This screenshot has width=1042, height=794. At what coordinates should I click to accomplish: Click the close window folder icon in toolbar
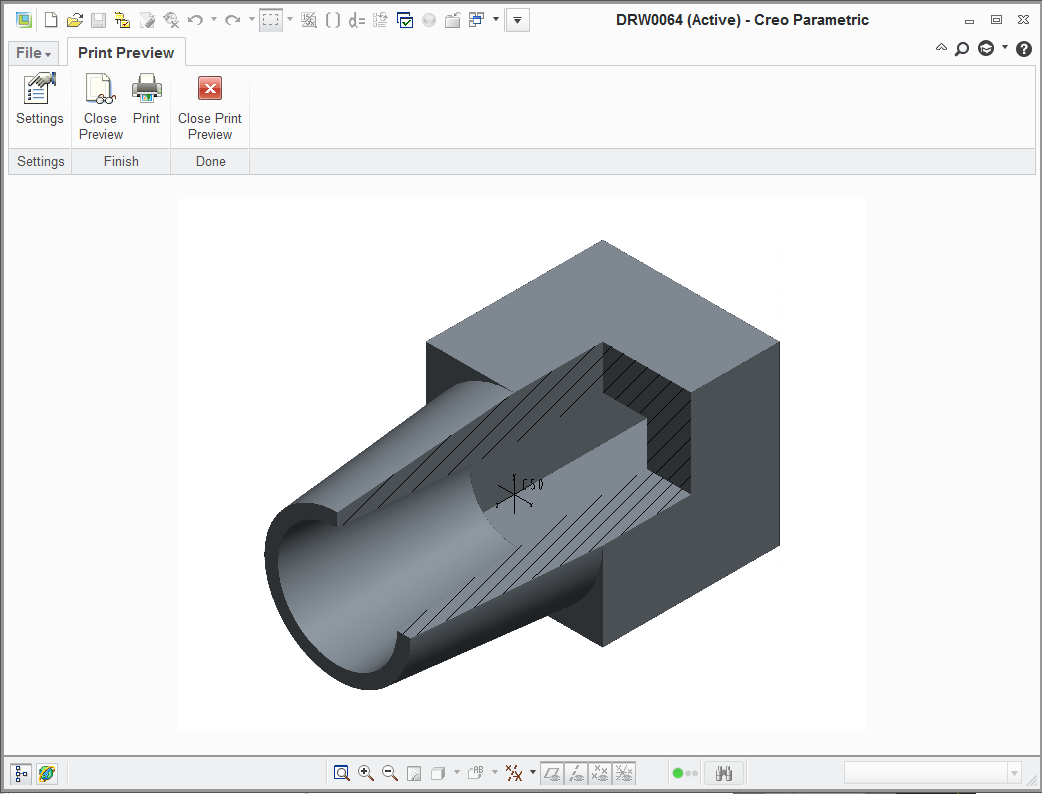click(453, 20)
